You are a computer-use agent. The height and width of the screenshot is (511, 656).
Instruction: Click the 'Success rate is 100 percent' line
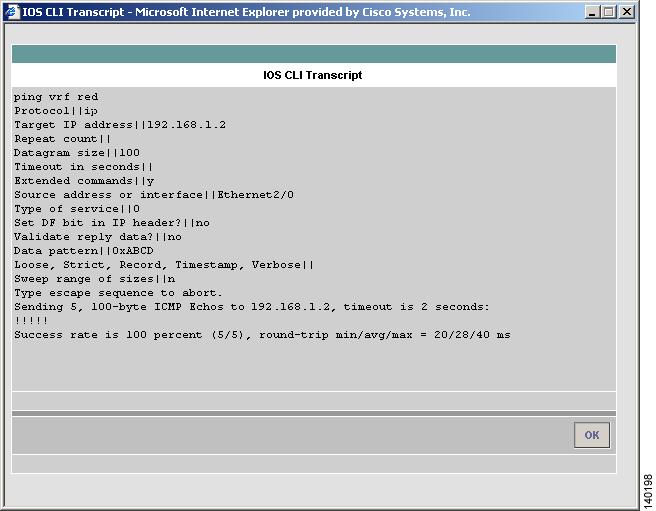click(262, 335)
